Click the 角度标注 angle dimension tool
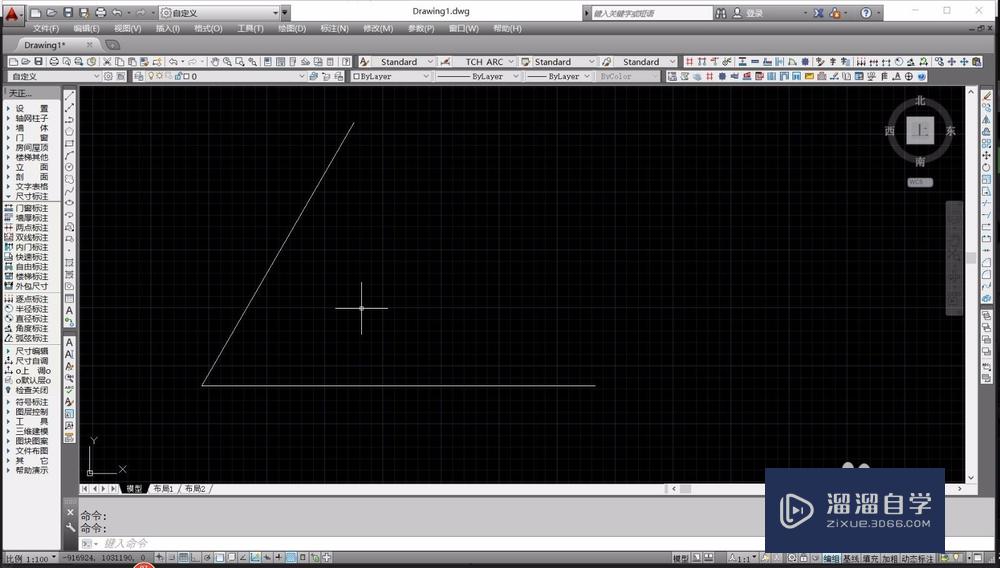The height and width of the screenshot is (568, 1000). click(x=26, y=328)
